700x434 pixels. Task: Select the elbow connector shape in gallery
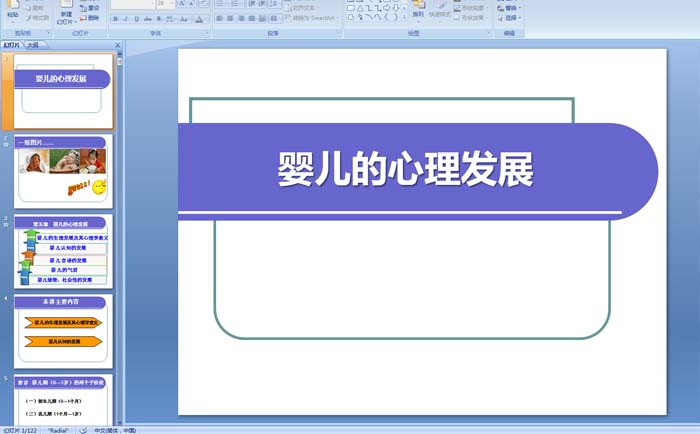click(369, 8)
